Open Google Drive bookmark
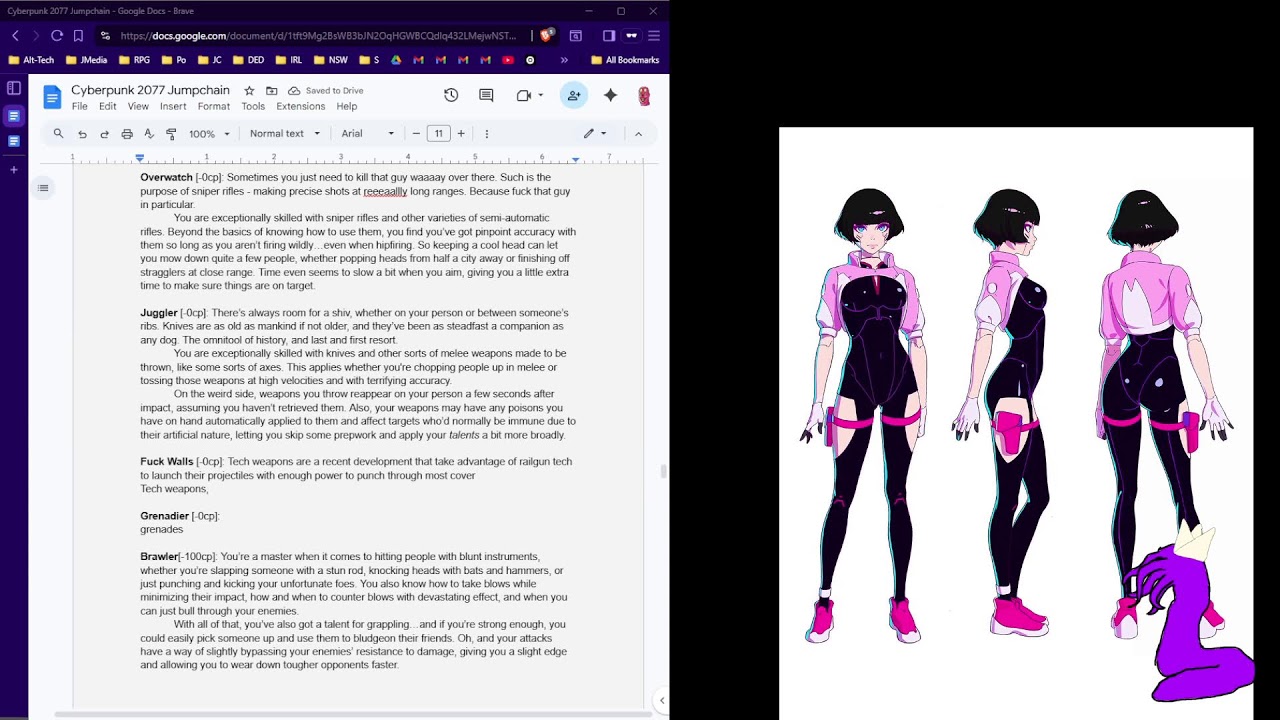 coord(396,60)
